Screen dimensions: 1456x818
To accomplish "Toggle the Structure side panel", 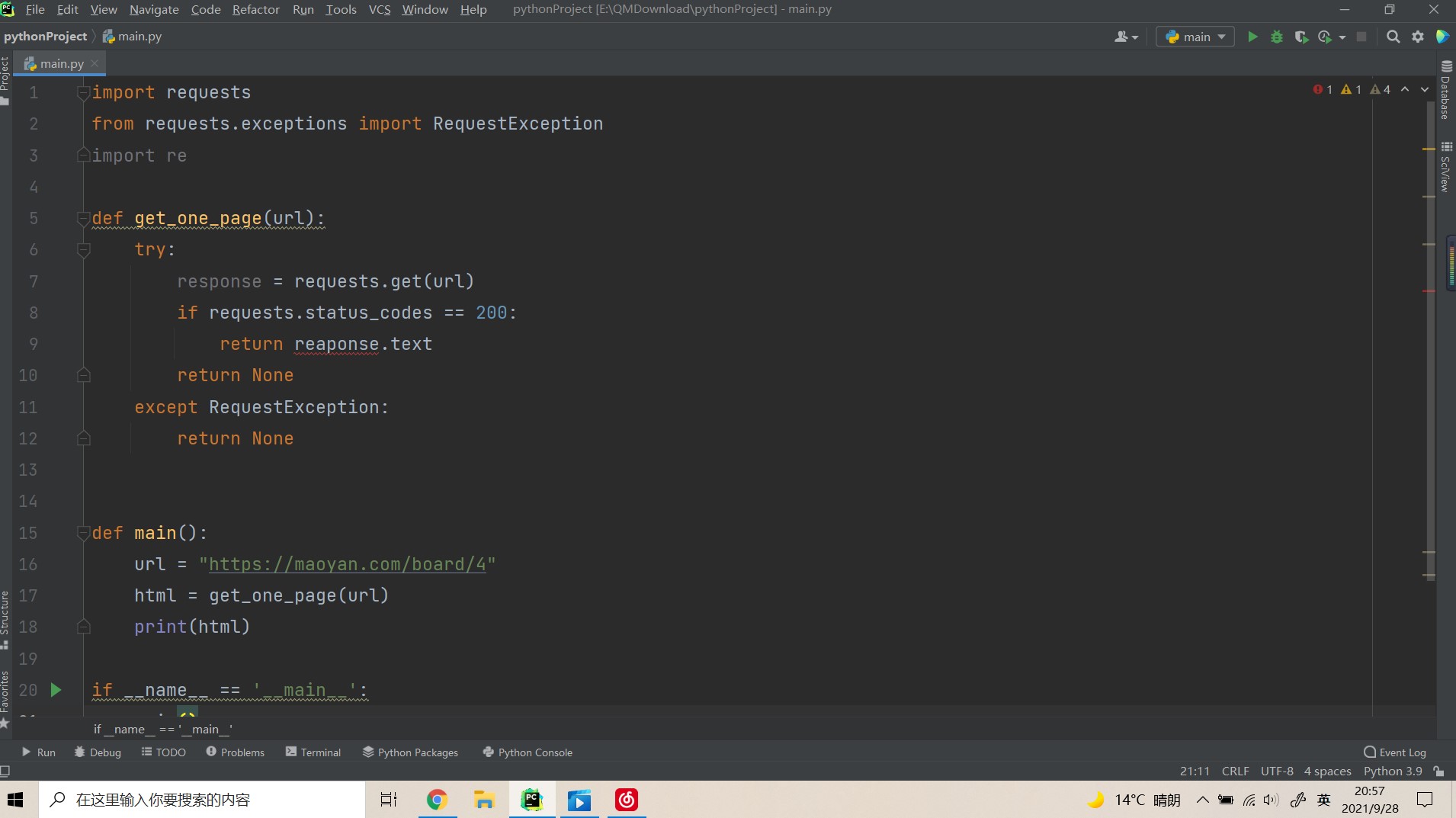I will pos(5,619).
